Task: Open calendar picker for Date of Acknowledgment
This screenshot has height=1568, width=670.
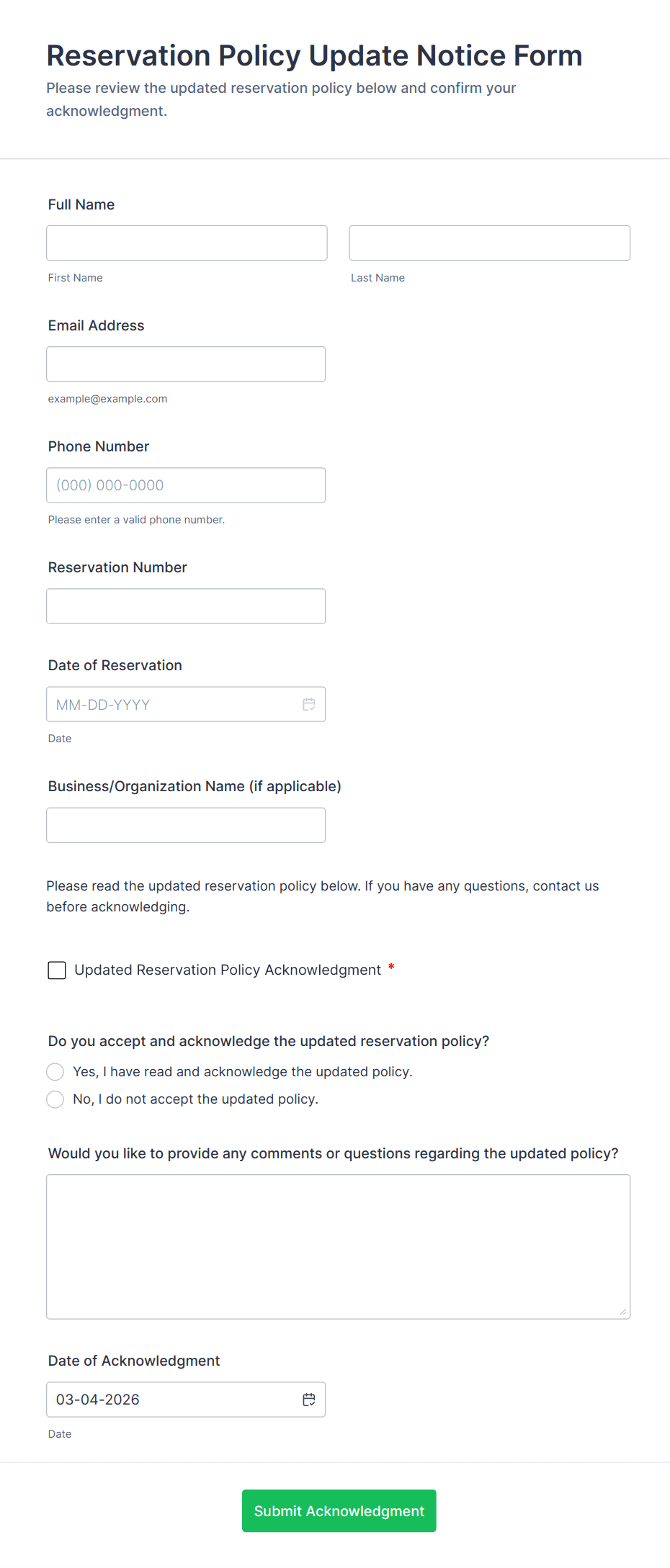Action: (309, 1400)
